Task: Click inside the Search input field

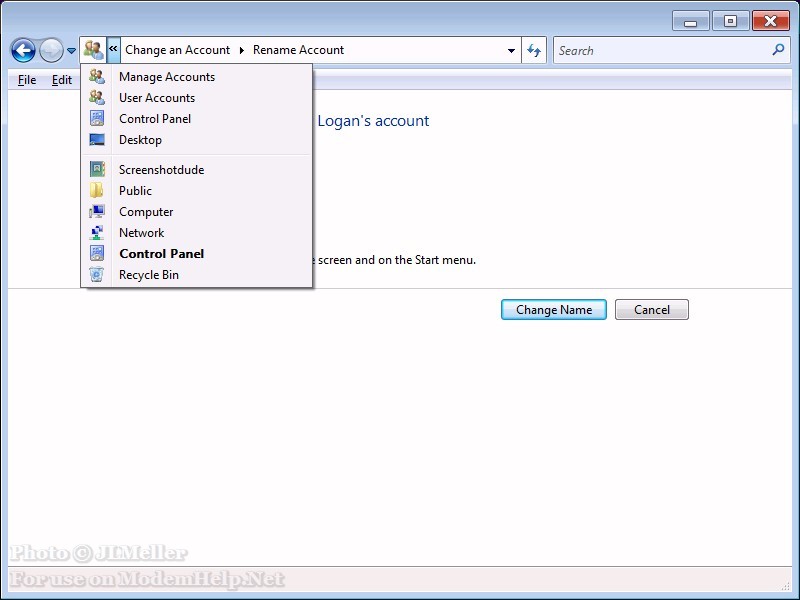Action: click(661, 51)
